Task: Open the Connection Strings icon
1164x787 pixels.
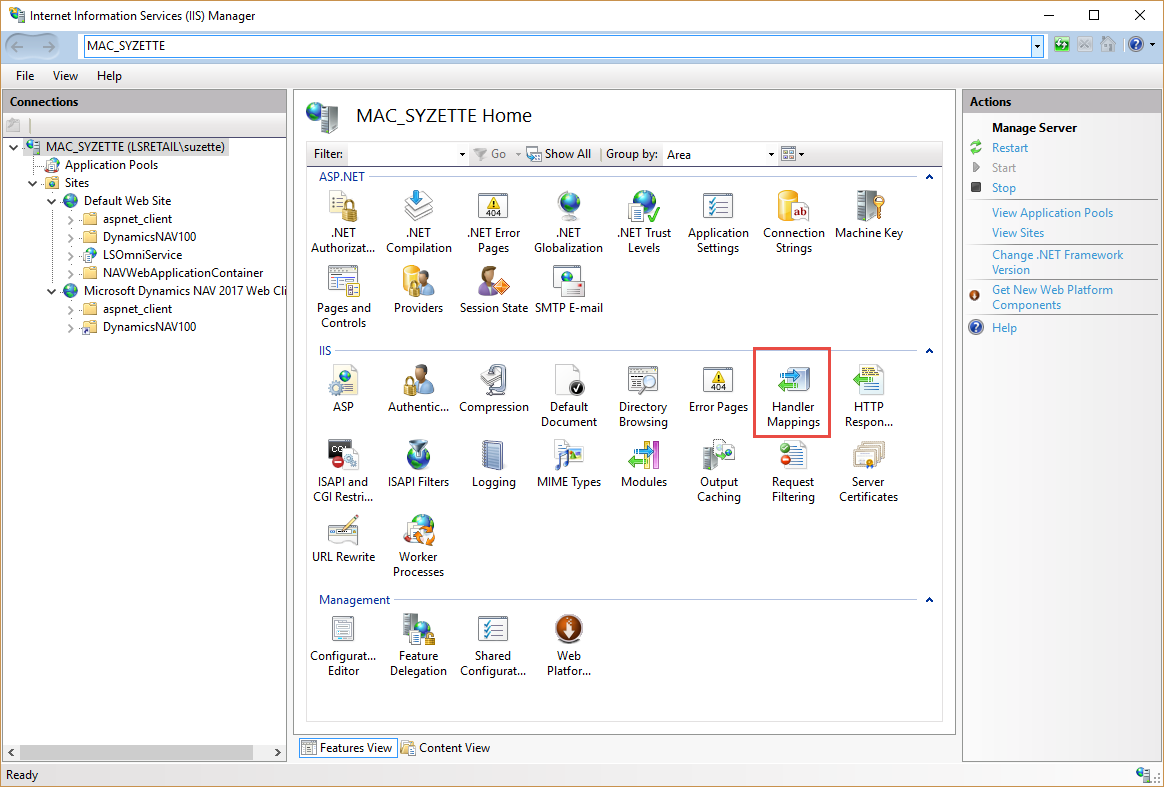Action: [x=793, y=222]
